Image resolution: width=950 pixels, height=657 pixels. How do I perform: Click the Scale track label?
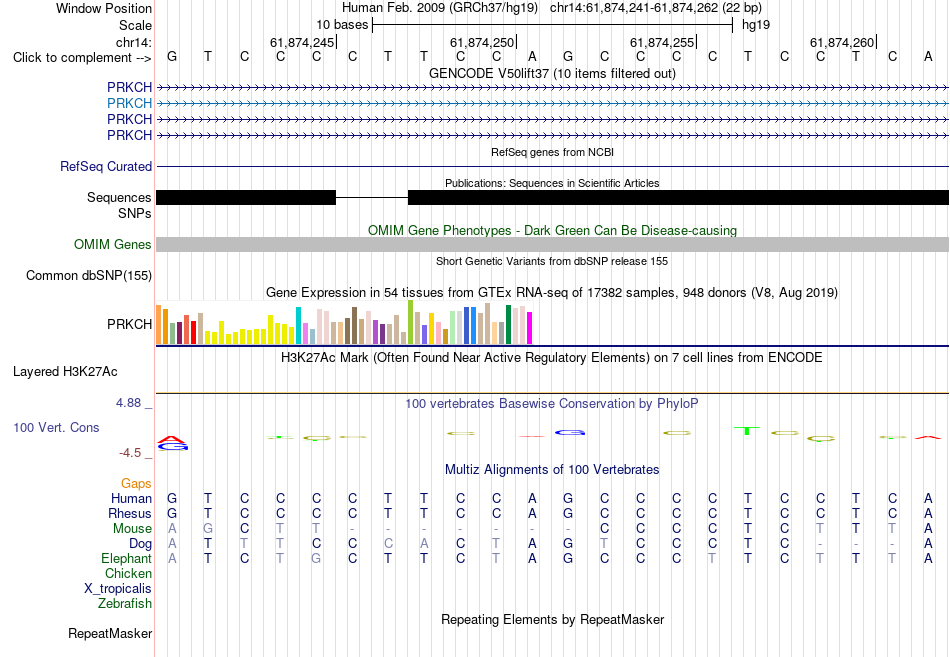(x=135, y=25)
